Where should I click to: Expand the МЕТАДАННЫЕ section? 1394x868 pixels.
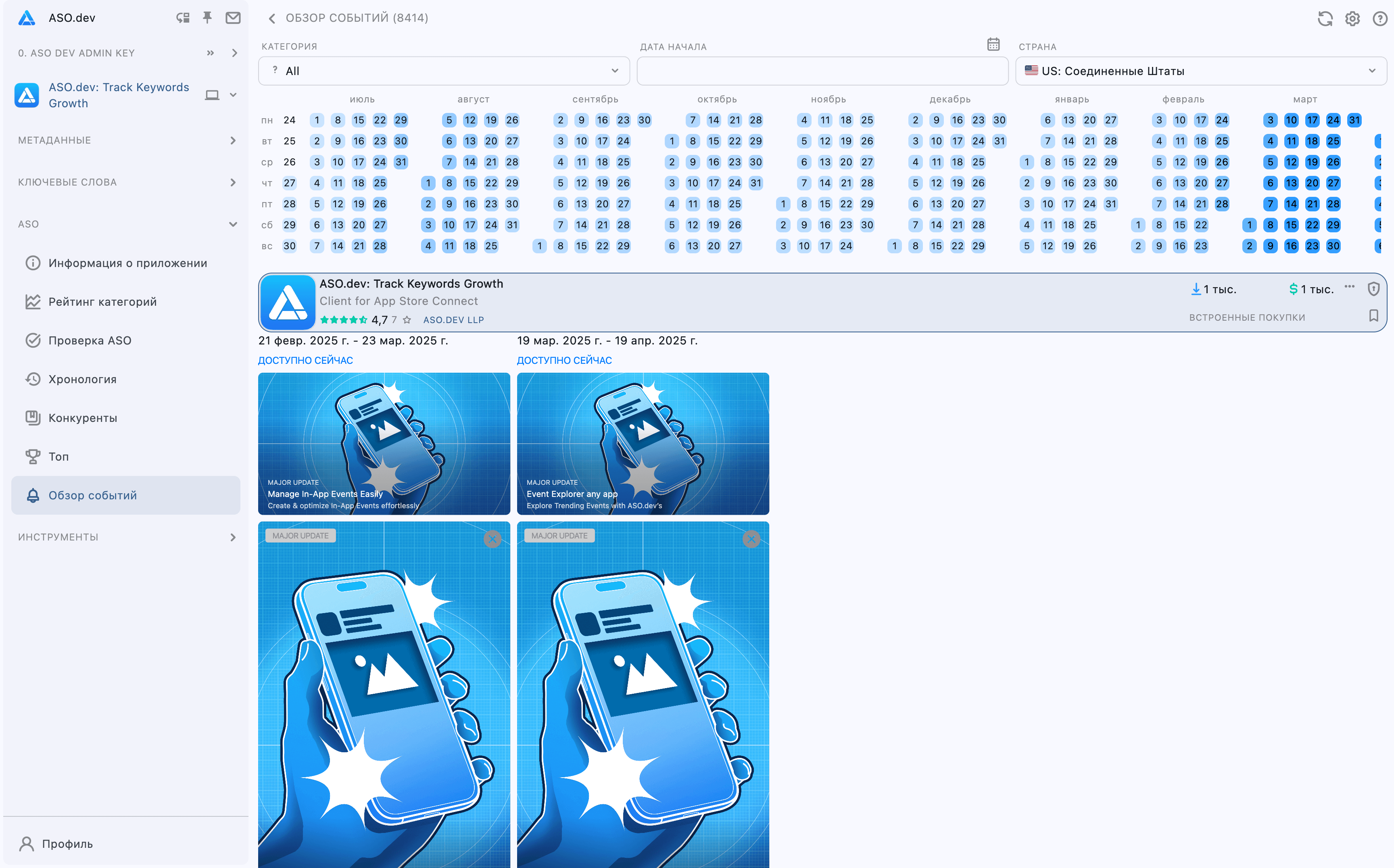pos(233,141)
